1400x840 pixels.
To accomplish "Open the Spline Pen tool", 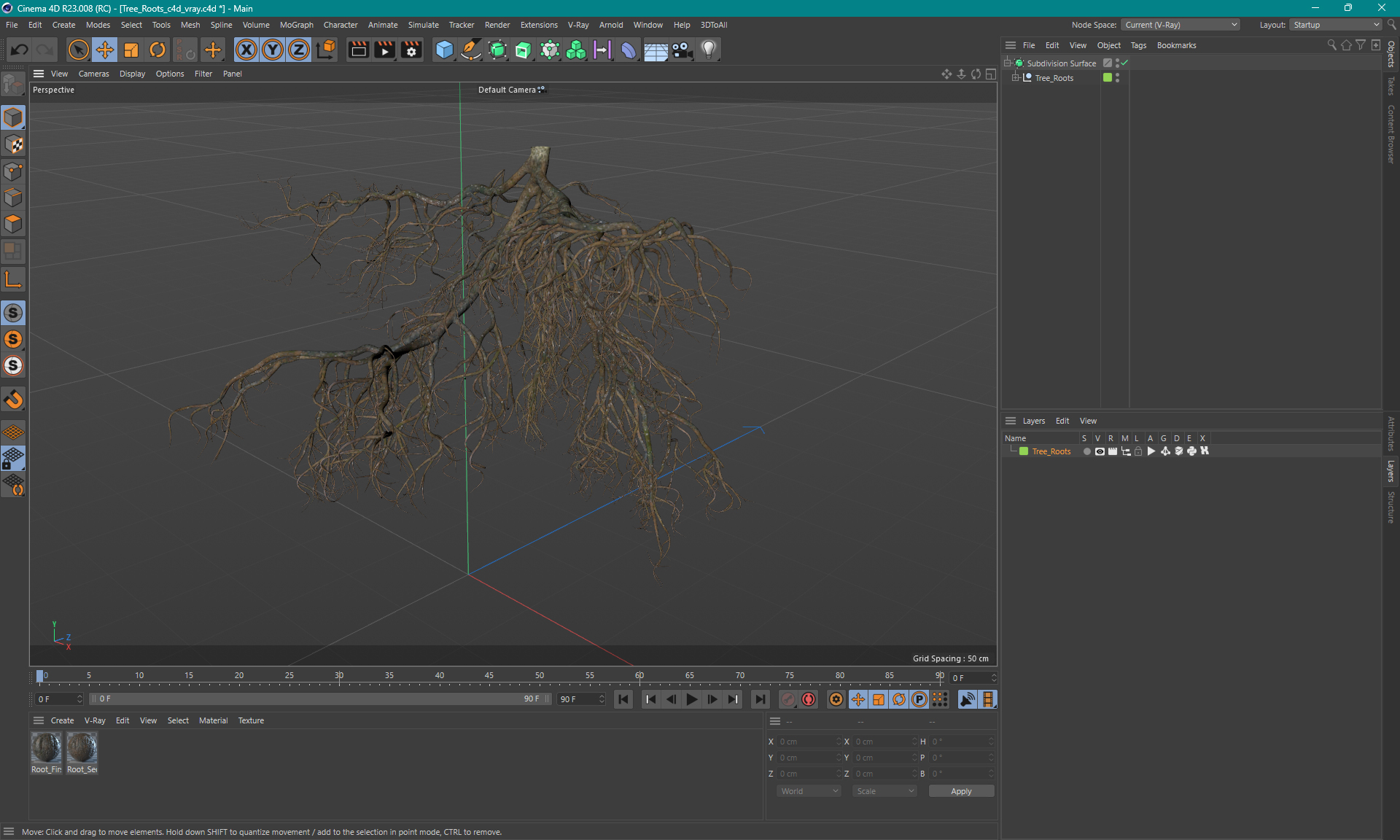I will point(471,50).
